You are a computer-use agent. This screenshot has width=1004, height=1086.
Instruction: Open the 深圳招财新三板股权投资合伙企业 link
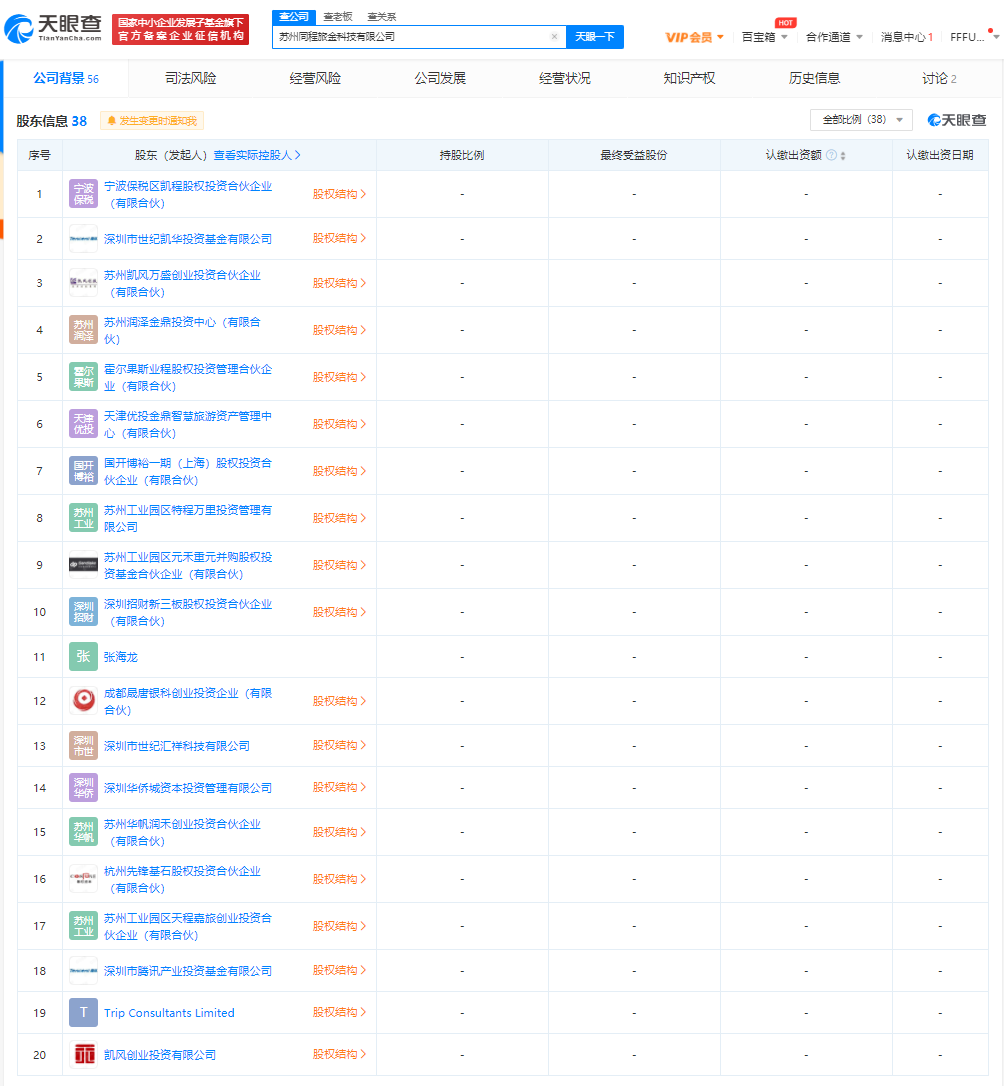(x=188, y=612)
